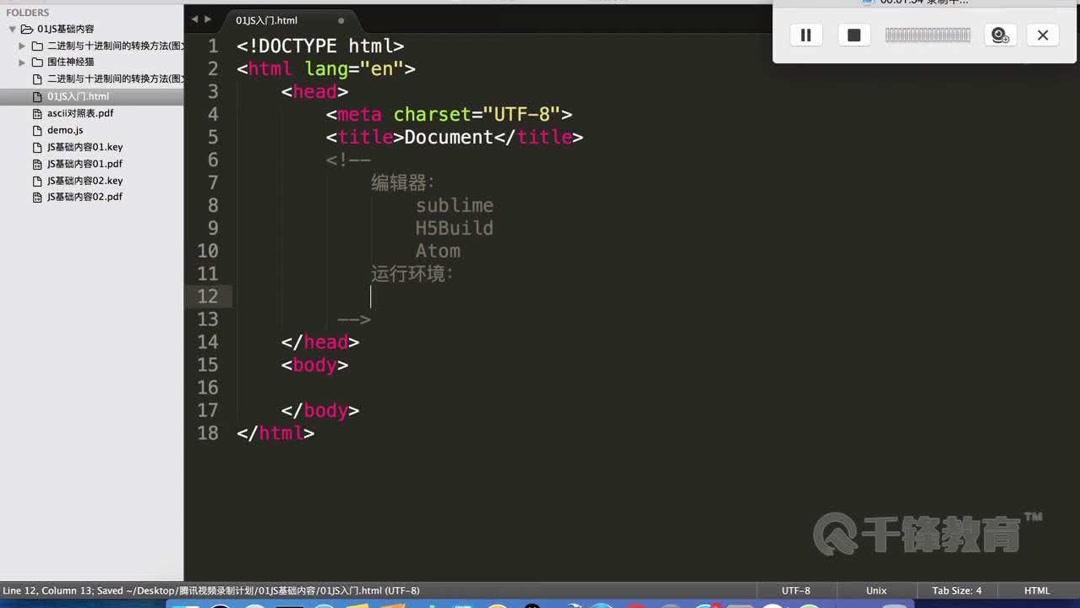Toggle selection of line number 12

[x=208, y=296]
